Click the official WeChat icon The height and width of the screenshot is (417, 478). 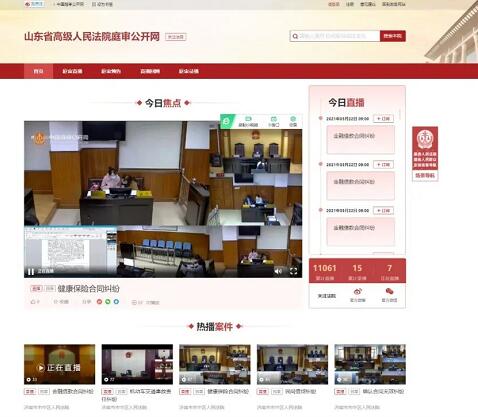(389, 292)
